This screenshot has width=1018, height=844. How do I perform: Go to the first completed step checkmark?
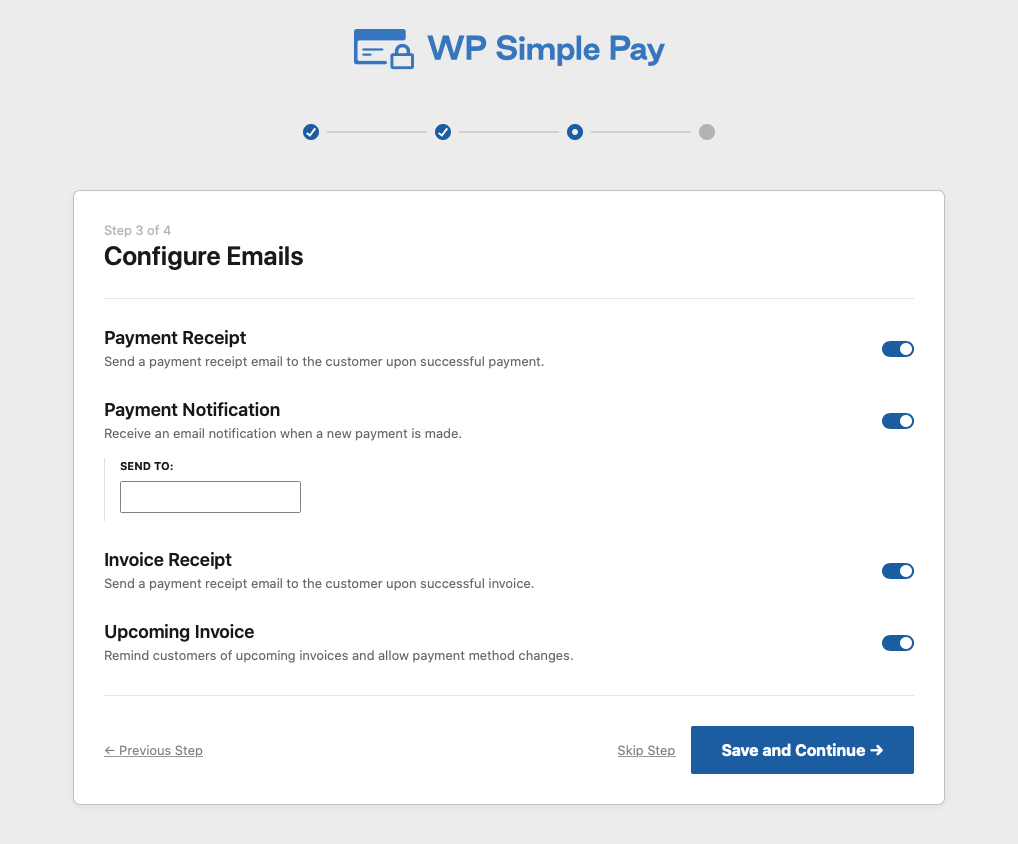(311, 132)
